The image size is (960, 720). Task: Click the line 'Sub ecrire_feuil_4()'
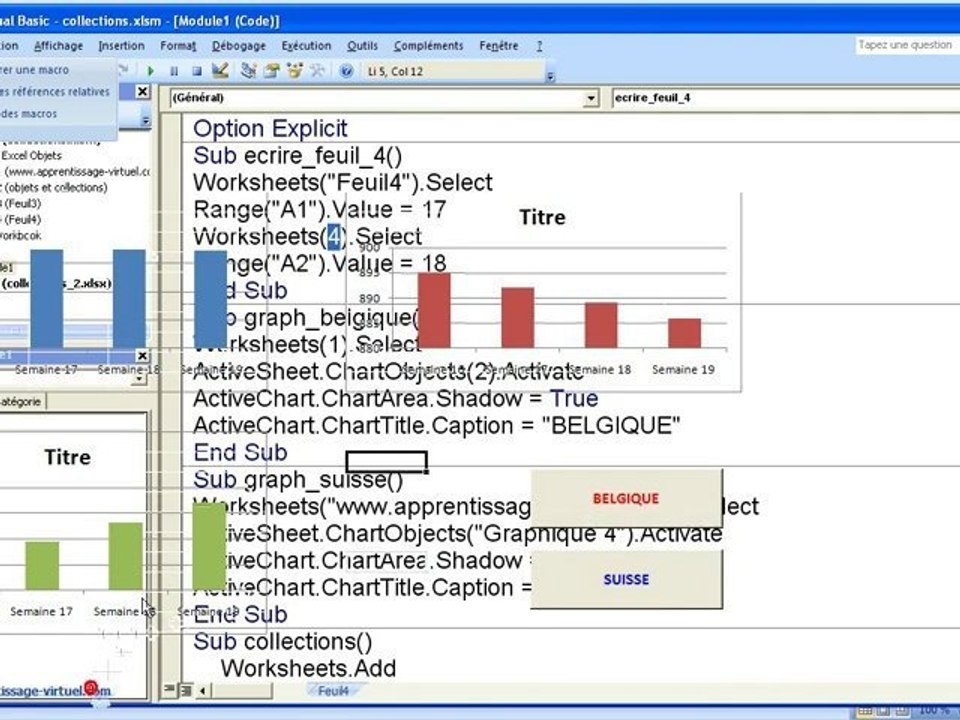[298, 156]
